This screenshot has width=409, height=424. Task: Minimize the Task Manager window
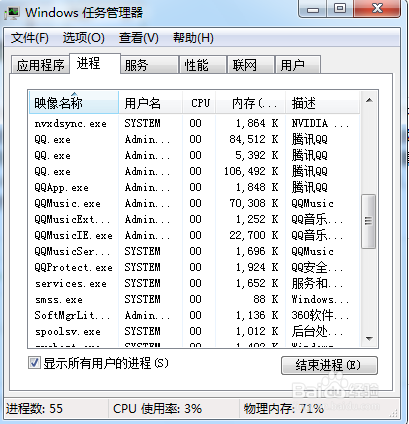(x=313, y=9)
